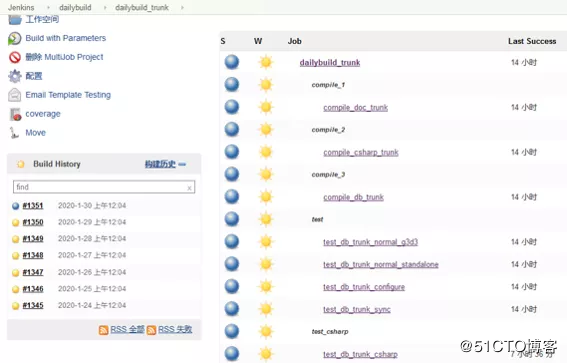Click the coverage report icon
The height and width of the screenshot is (363, 567).
click(16, 114)
